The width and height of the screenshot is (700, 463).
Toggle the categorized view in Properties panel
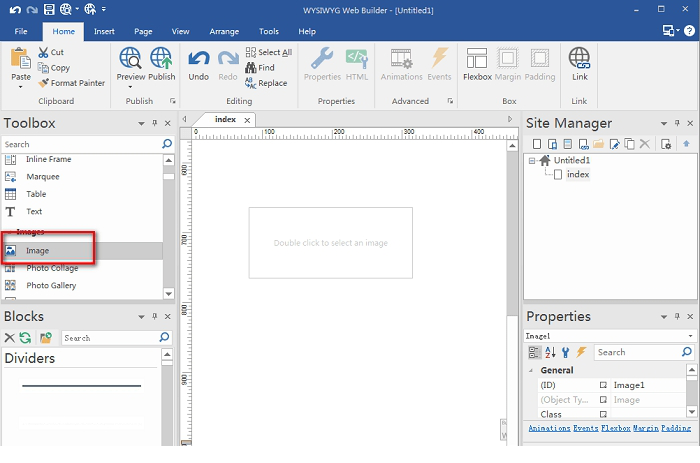534,352
